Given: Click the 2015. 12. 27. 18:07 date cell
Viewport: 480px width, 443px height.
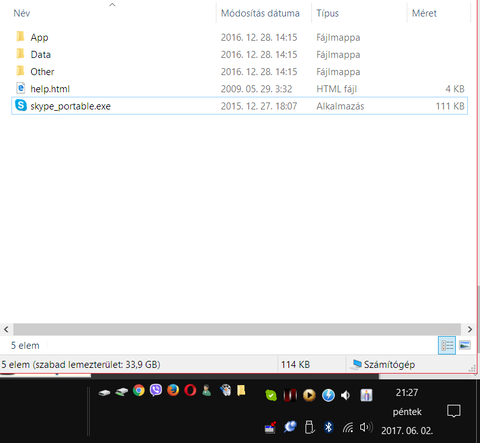Looking at the screenshot, I should [x=259, y=106].
